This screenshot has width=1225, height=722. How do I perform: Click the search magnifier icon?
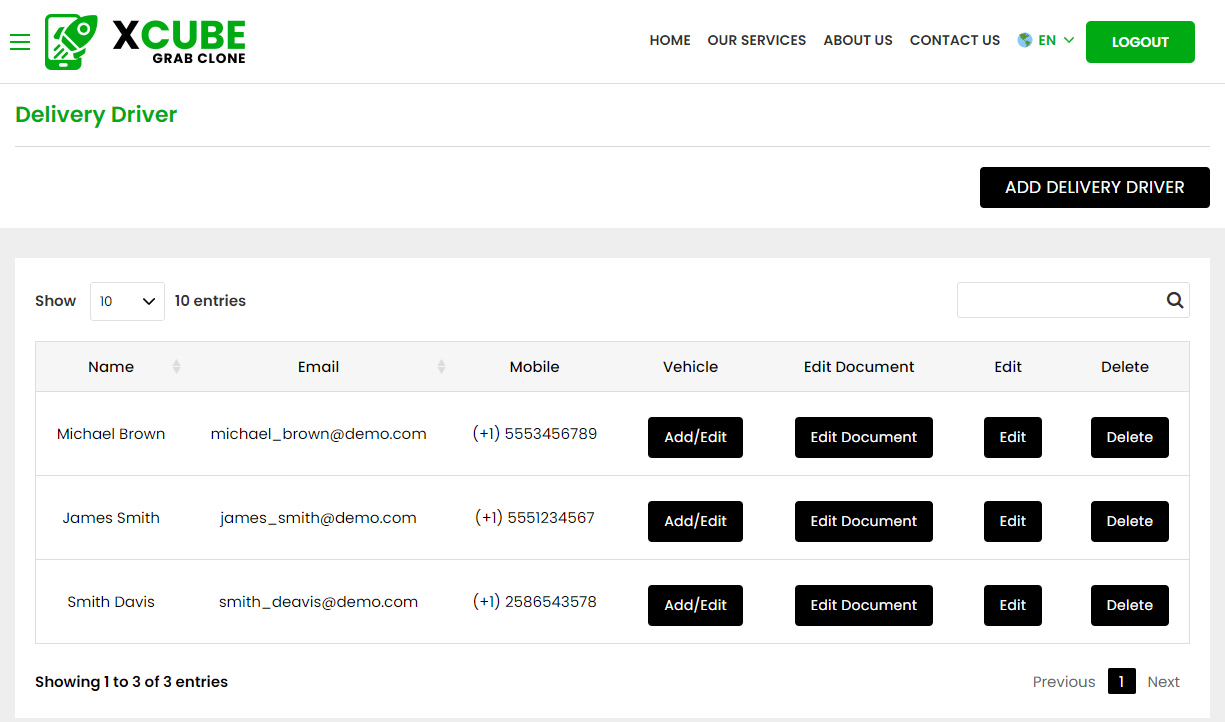(x=1174, y=300)
